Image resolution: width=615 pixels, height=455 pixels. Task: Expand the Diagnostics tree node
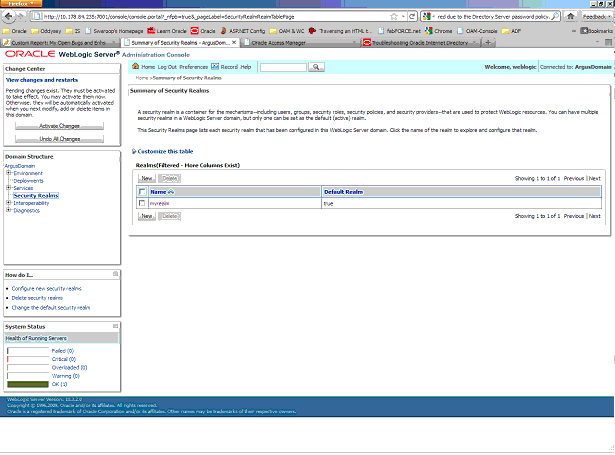click(x=8, y=210)
